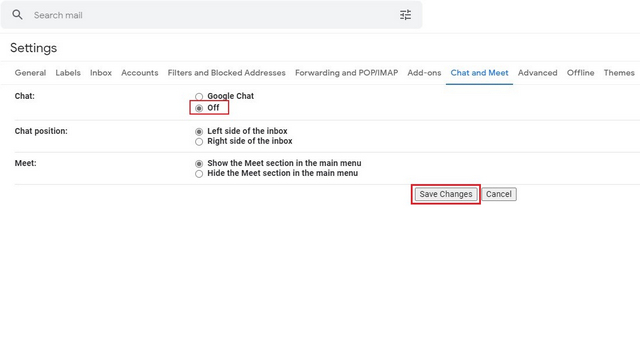Screen dimensions: 640x360
Task: Open the Accounts tab
Action: pos(140,73)
